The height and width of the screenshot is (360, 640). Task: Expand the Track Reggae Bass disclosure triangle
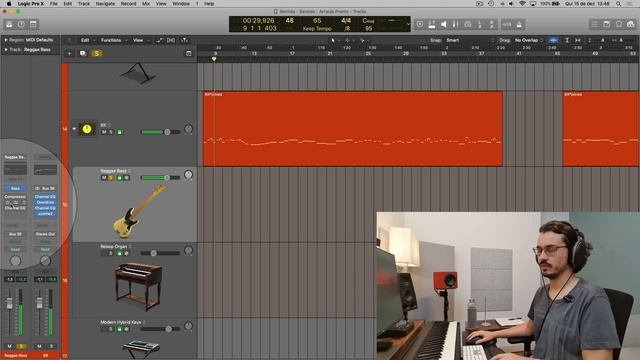click(x=6, y=50)
